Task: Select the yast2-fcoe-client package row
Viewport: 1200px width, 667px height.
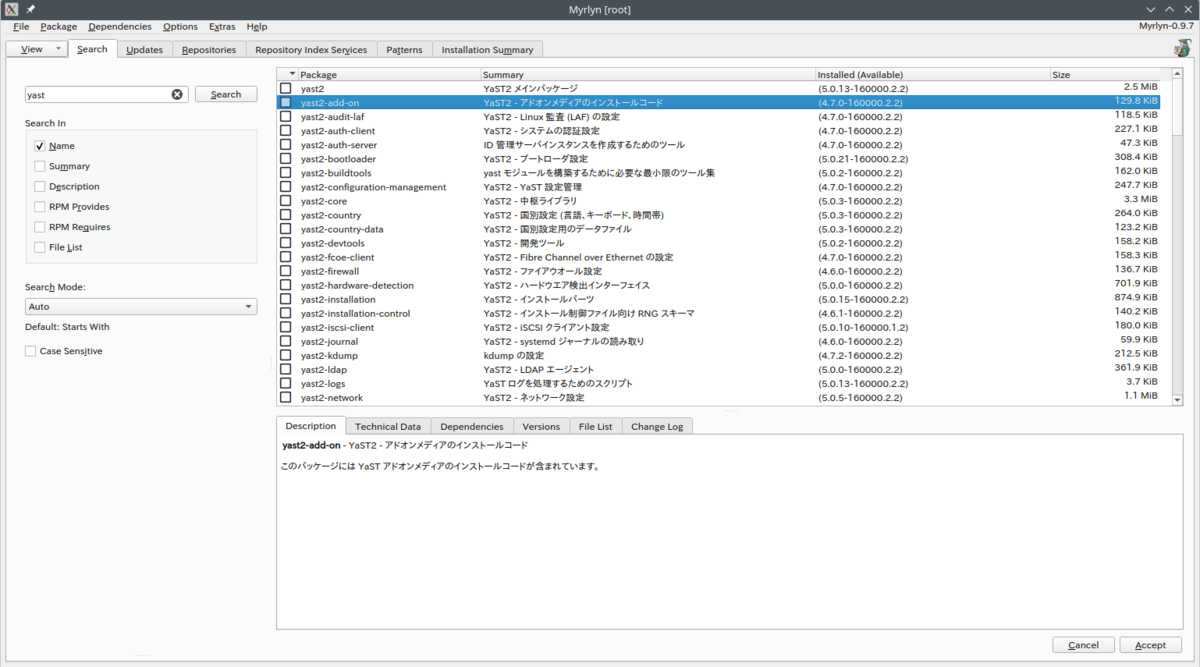Action: coord(718,257)
